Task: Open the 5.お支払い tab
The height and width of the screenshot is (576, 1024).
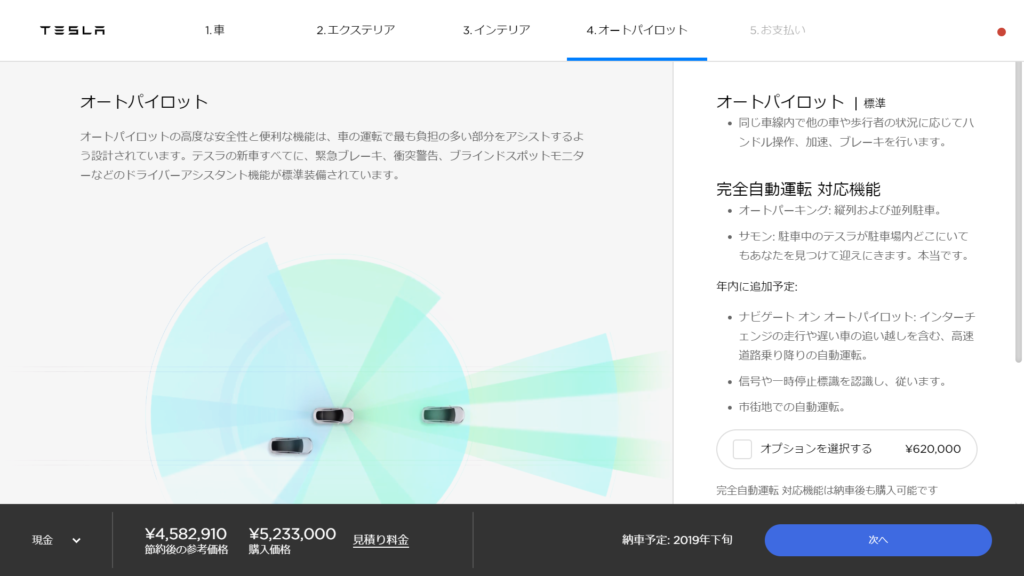Action: pos(777,30)
